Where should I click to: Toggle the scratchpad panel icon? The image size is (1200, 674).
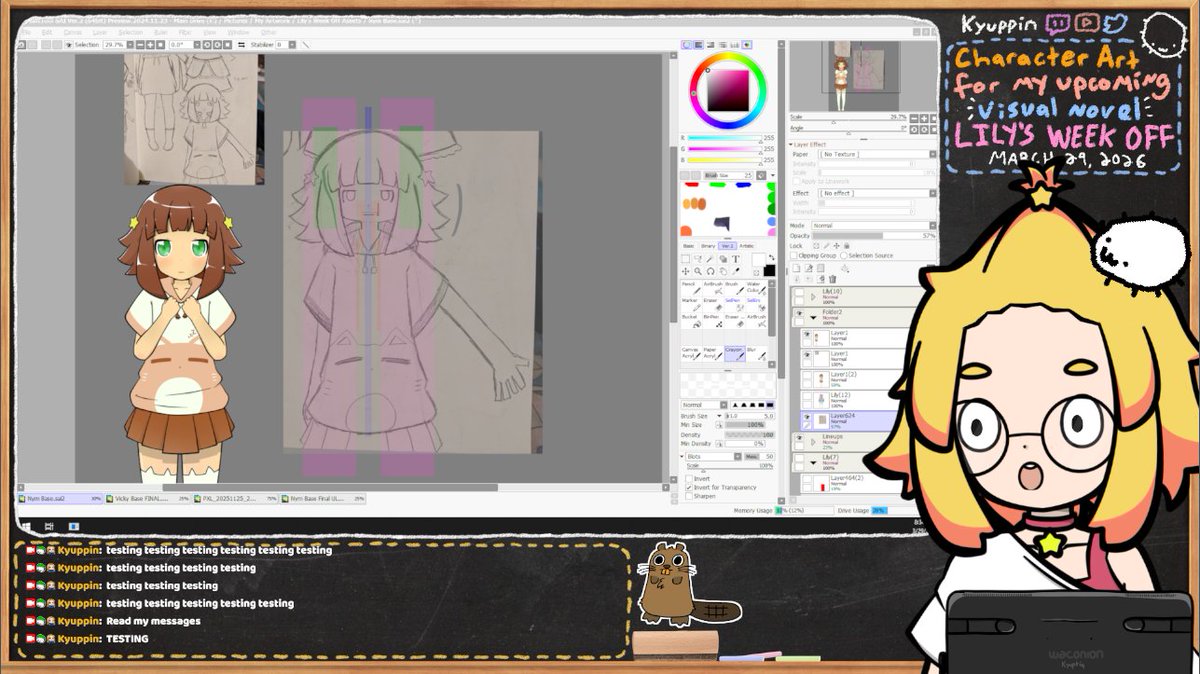point(746,45)
